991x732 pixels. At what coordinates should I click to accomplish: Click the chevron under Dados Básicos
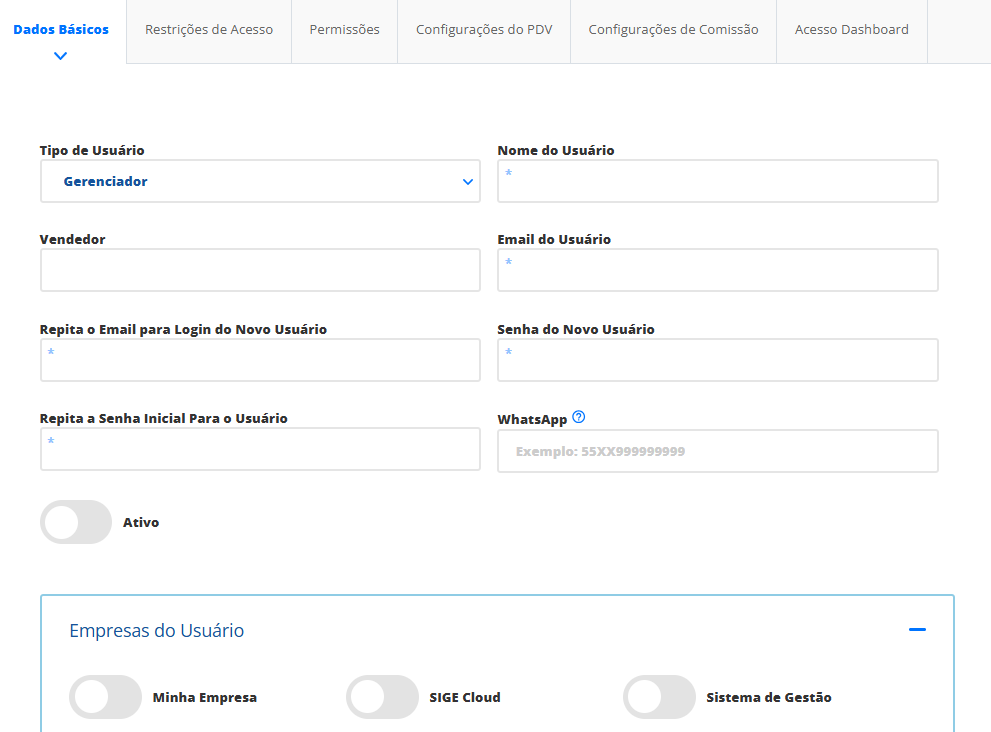[x=61, y=56]
